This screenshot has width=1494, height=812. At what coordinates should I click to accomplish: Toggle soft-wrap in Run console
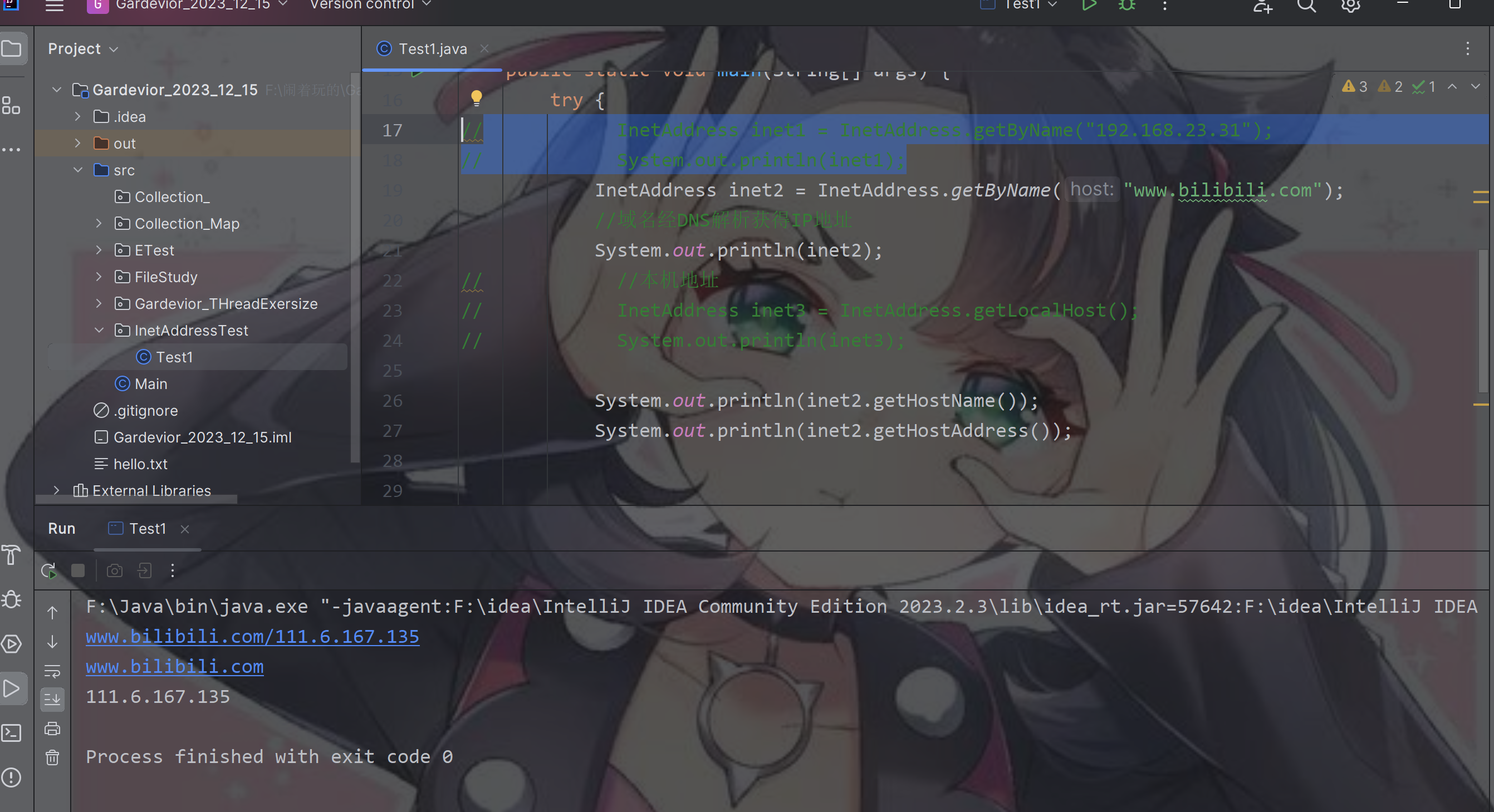52,671
